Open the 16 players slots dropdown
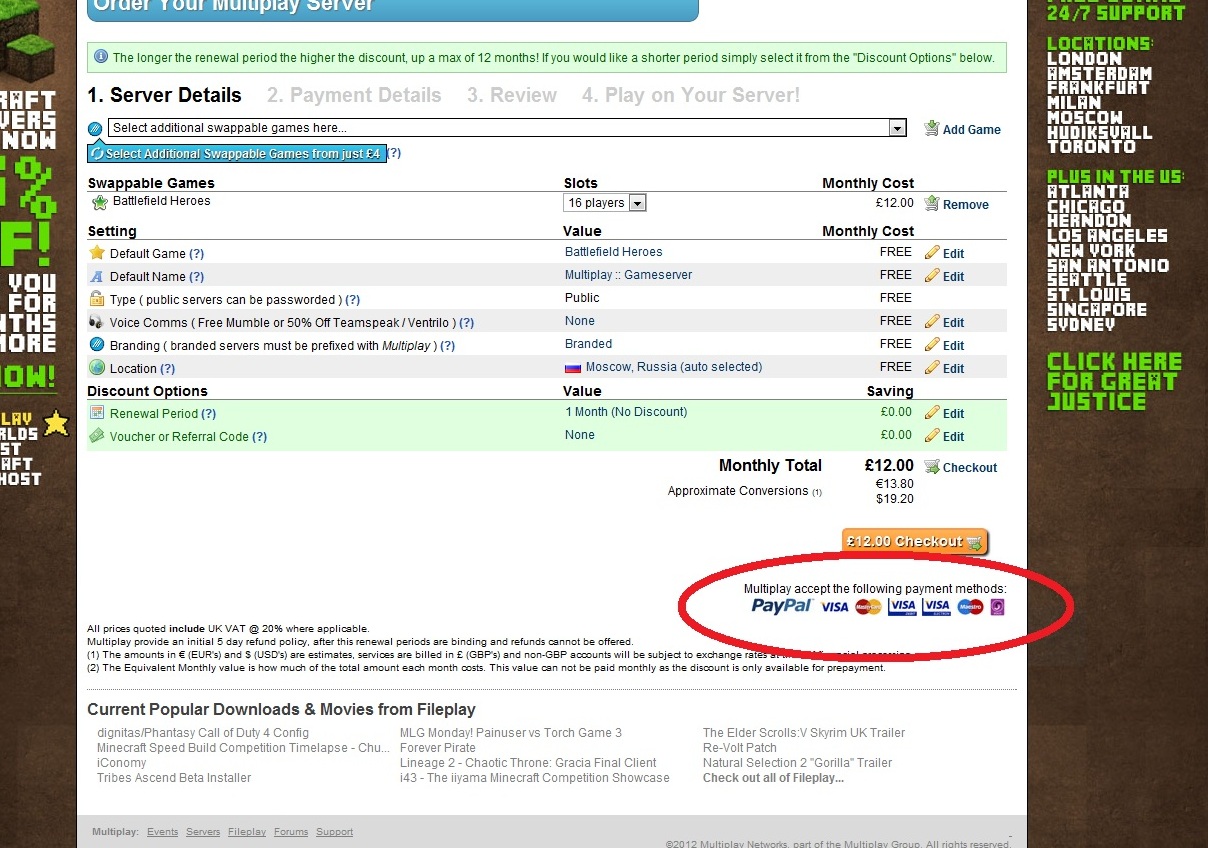The image size is (1208, 848). 605,203
